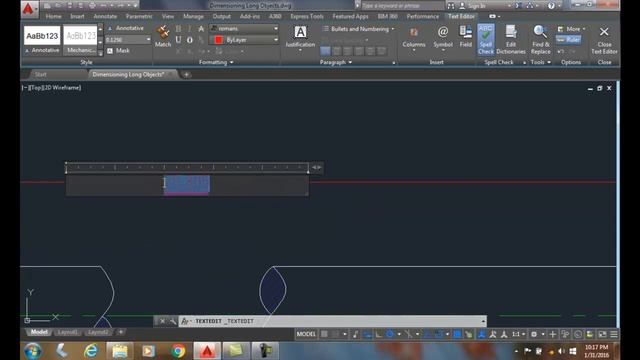The height and width of the screenshot is (360, 640).
Task: Select the first paragraph alignment button
Action: 325,51
